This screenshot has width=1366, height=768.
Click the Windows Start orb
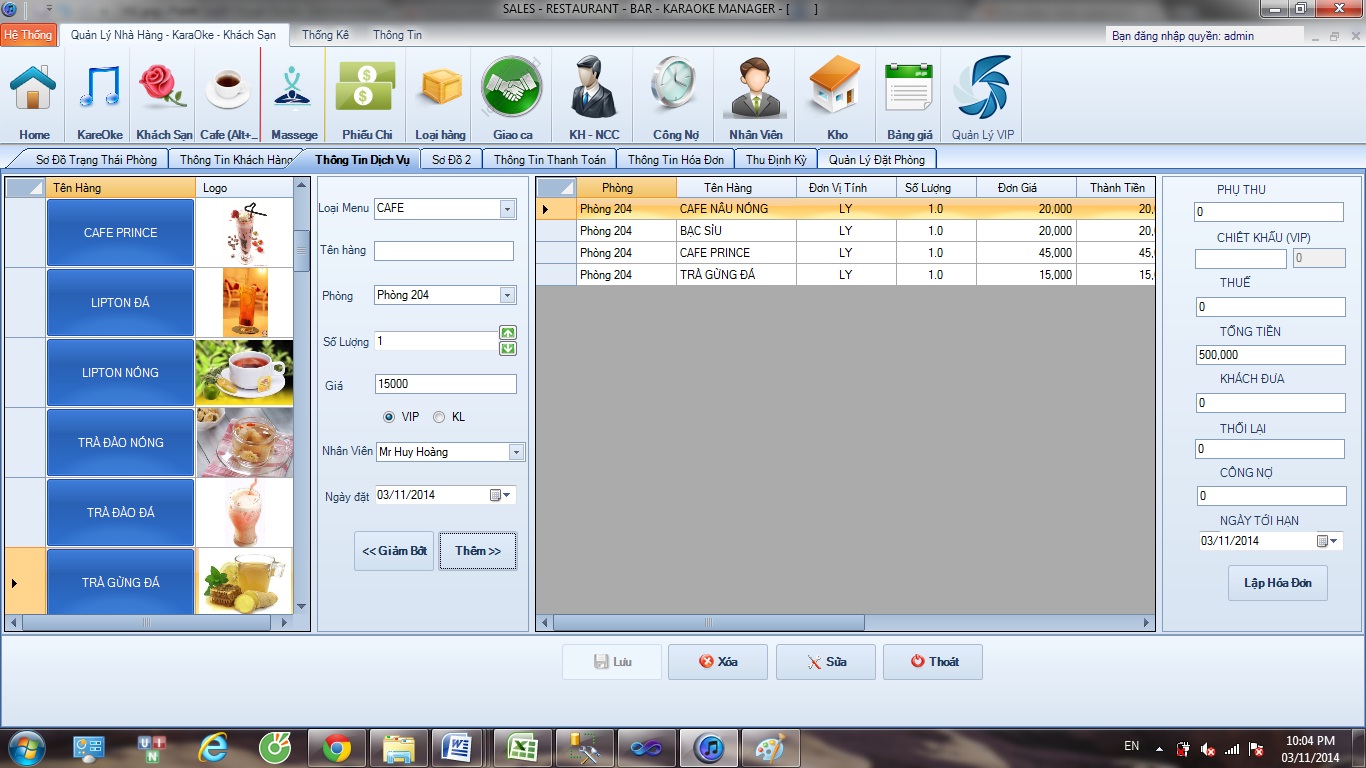24,748
